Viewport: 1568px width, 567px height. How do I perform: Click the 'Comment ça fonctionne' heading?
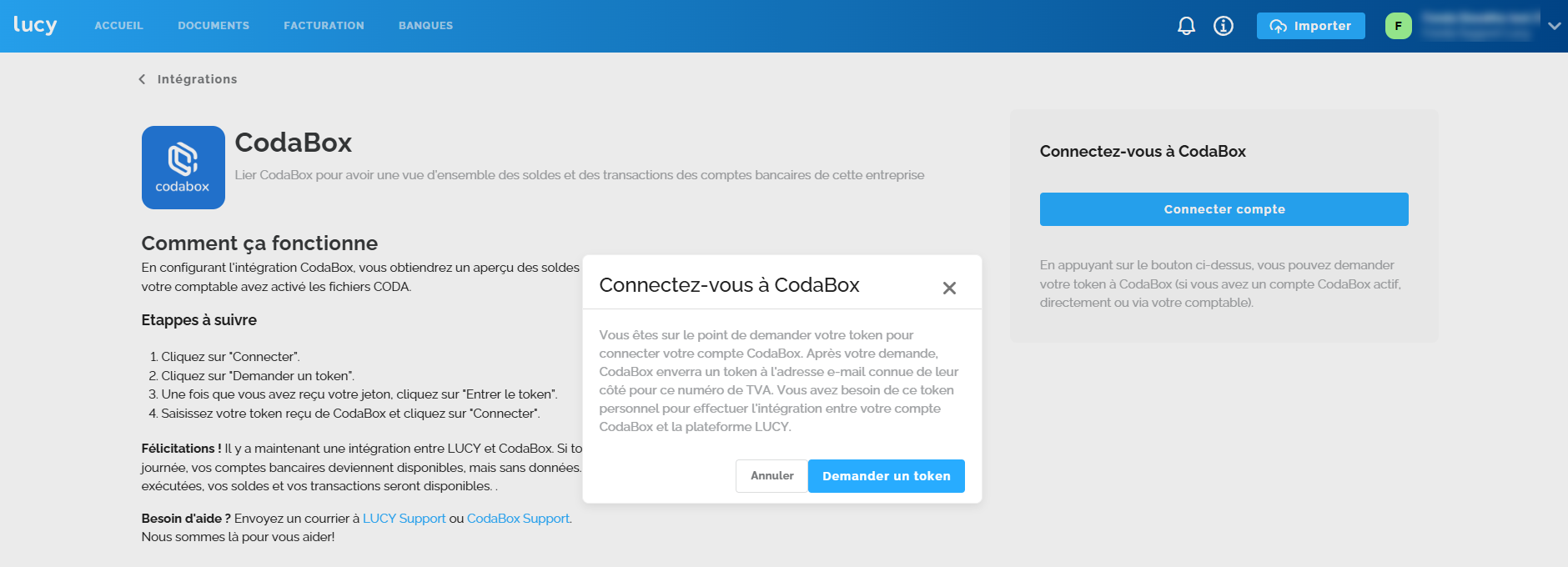pyautogui.click(x=259, y=243)
